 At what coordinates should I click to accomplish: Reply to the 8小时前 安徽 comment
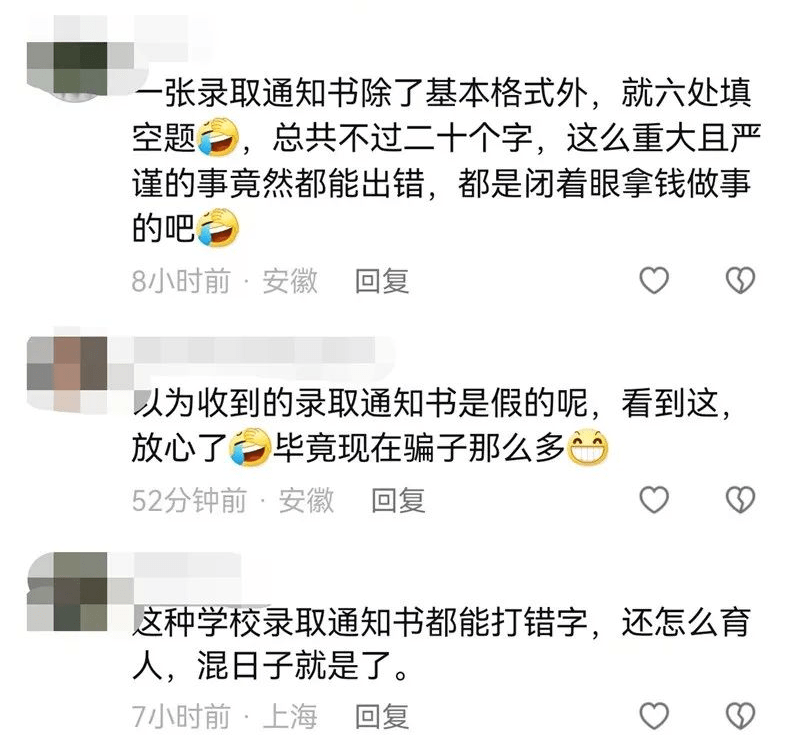point(382,281)
